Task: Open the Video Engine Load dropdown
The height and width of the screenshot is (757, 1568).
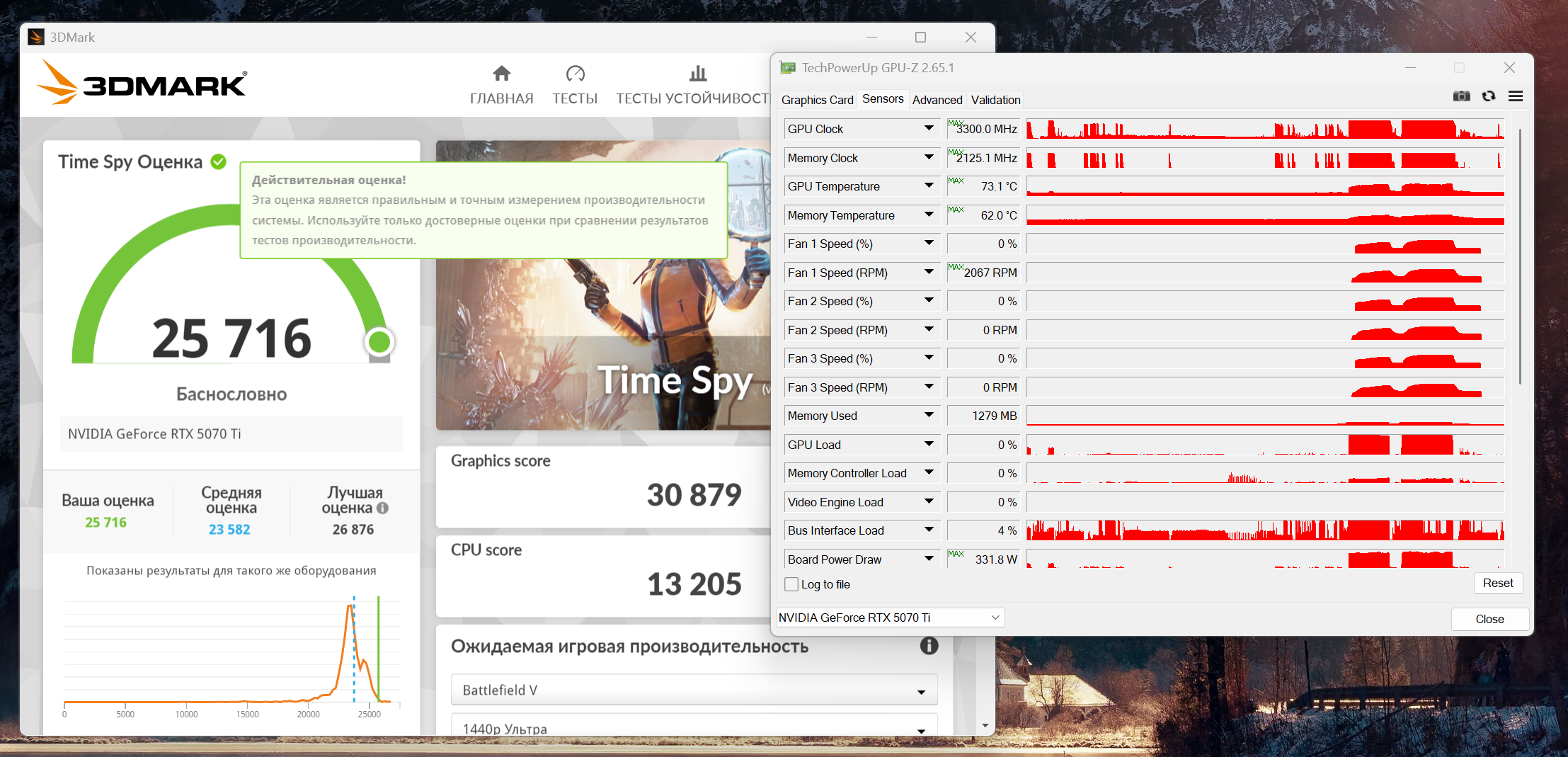Action: pyautogui.click(x=929, y=502)
